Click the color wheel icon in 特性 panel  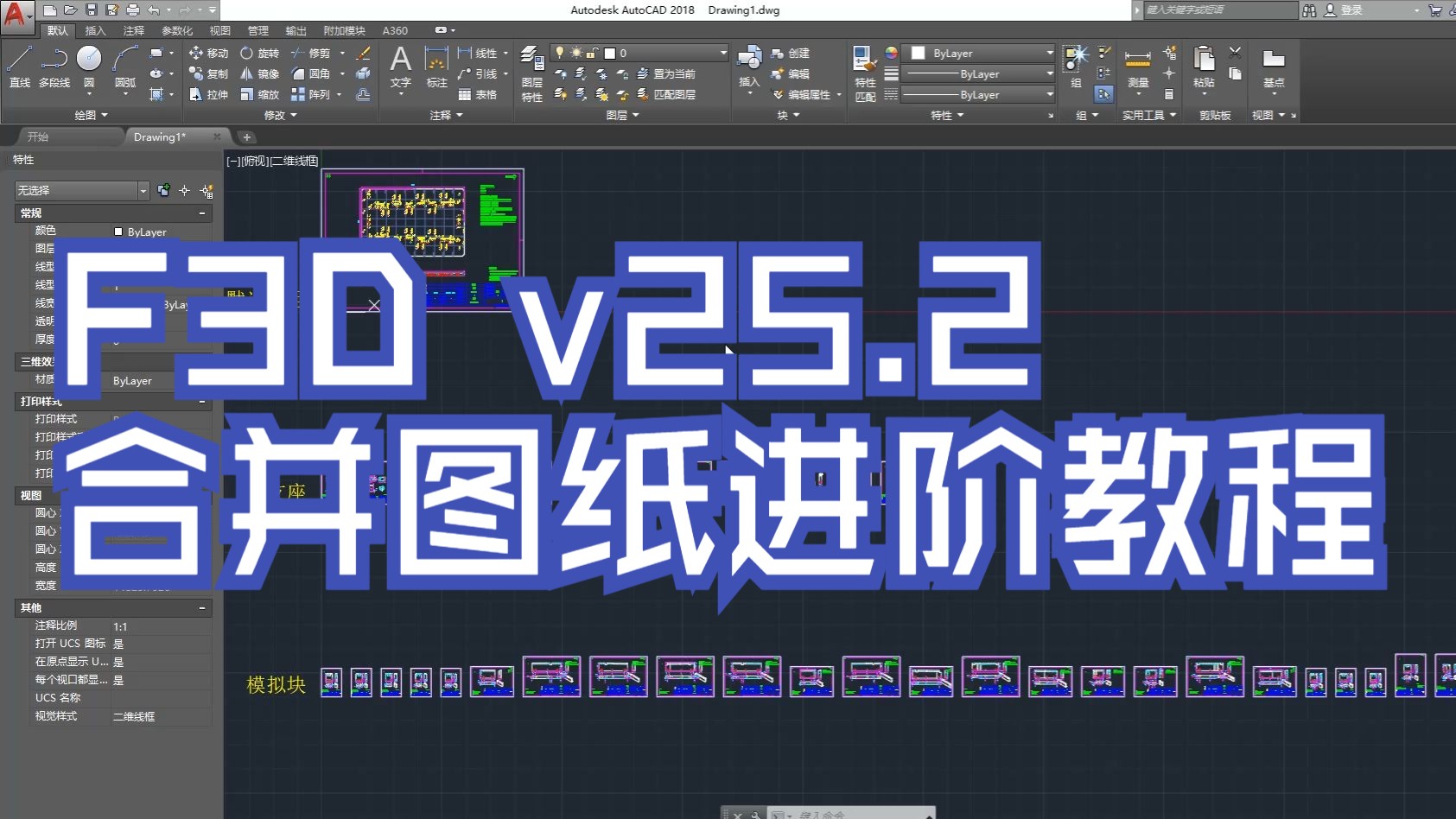click(x=891, y=53)
